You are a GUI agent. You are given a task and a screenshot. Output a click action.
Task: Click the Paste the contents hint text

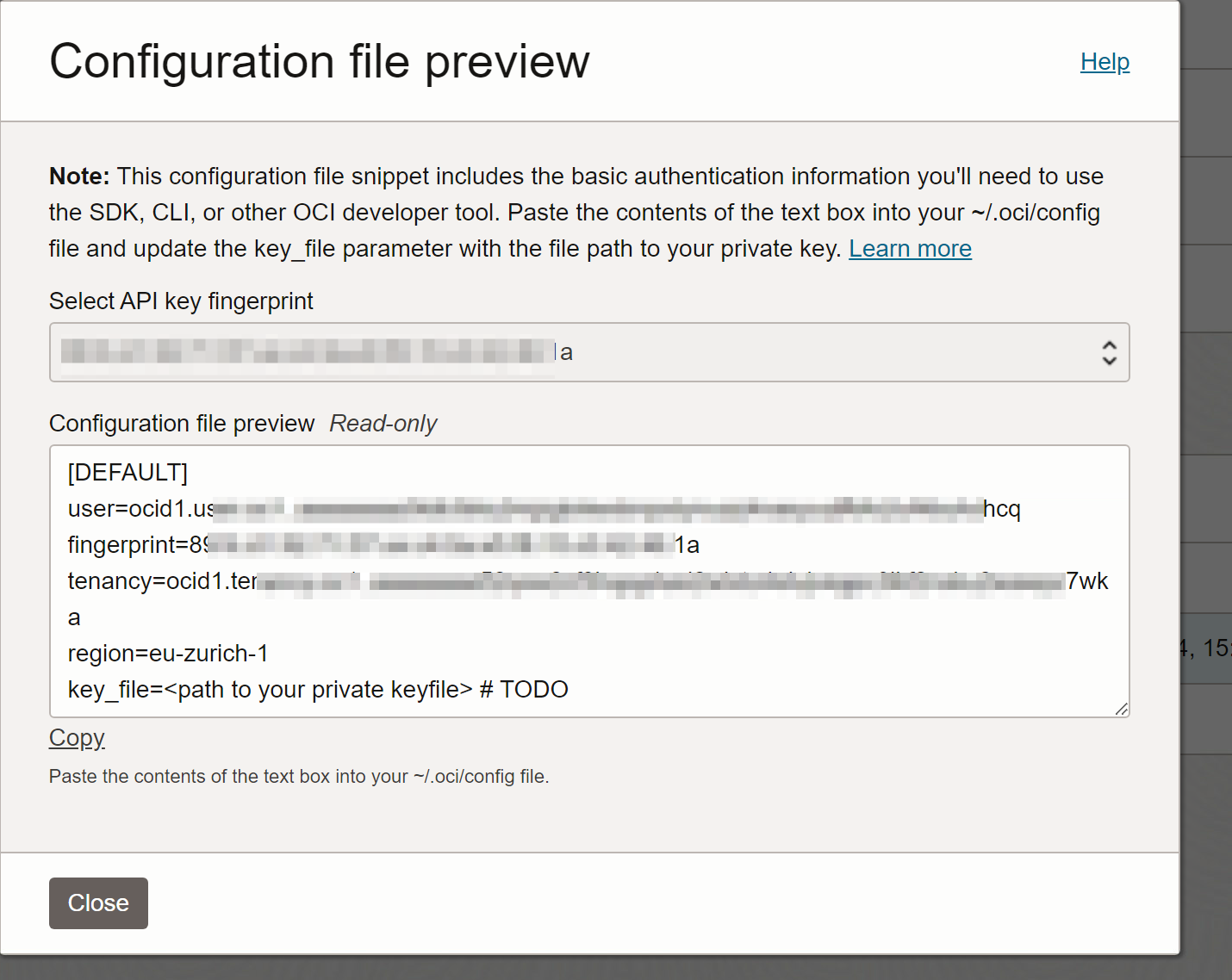click(x=298, y=777)
